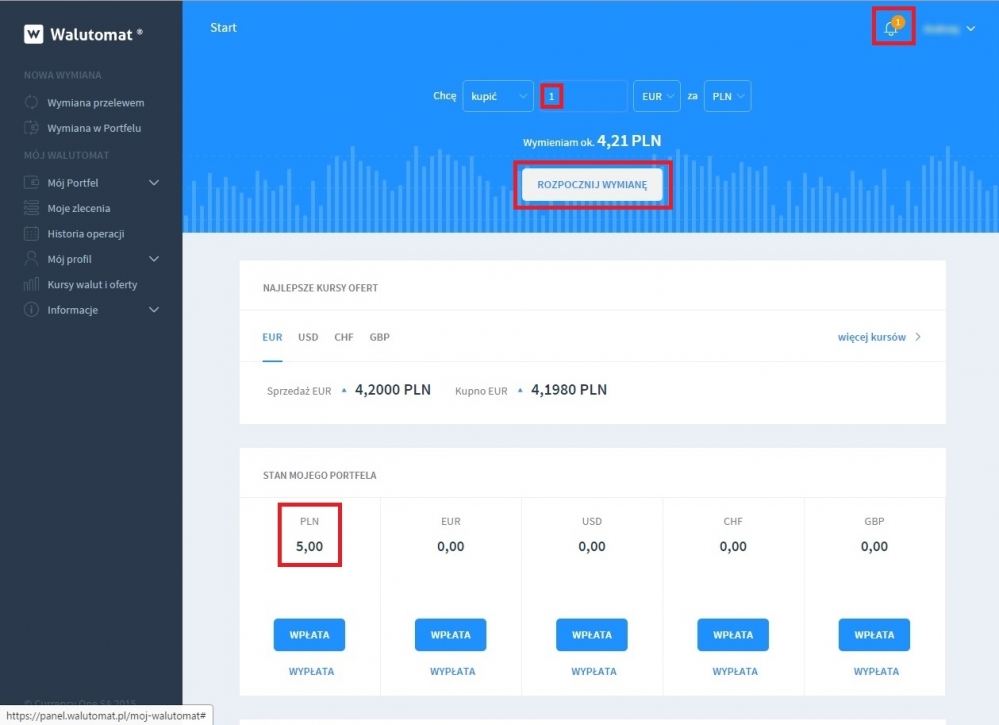
Task: Click the notification bell icon
Action: click(891, 29)
